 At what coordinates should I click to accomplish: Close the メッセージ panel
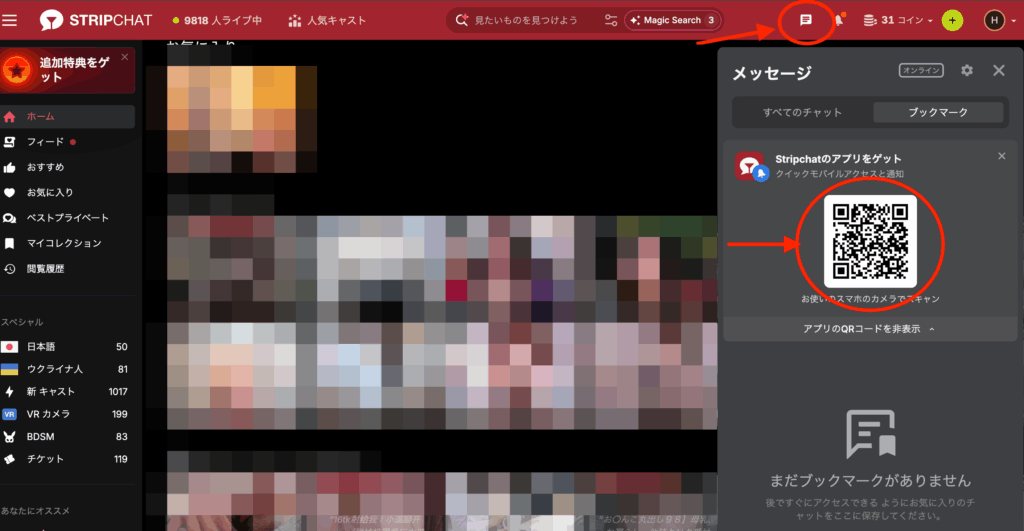pyautogui.click(x=999, y=70)
